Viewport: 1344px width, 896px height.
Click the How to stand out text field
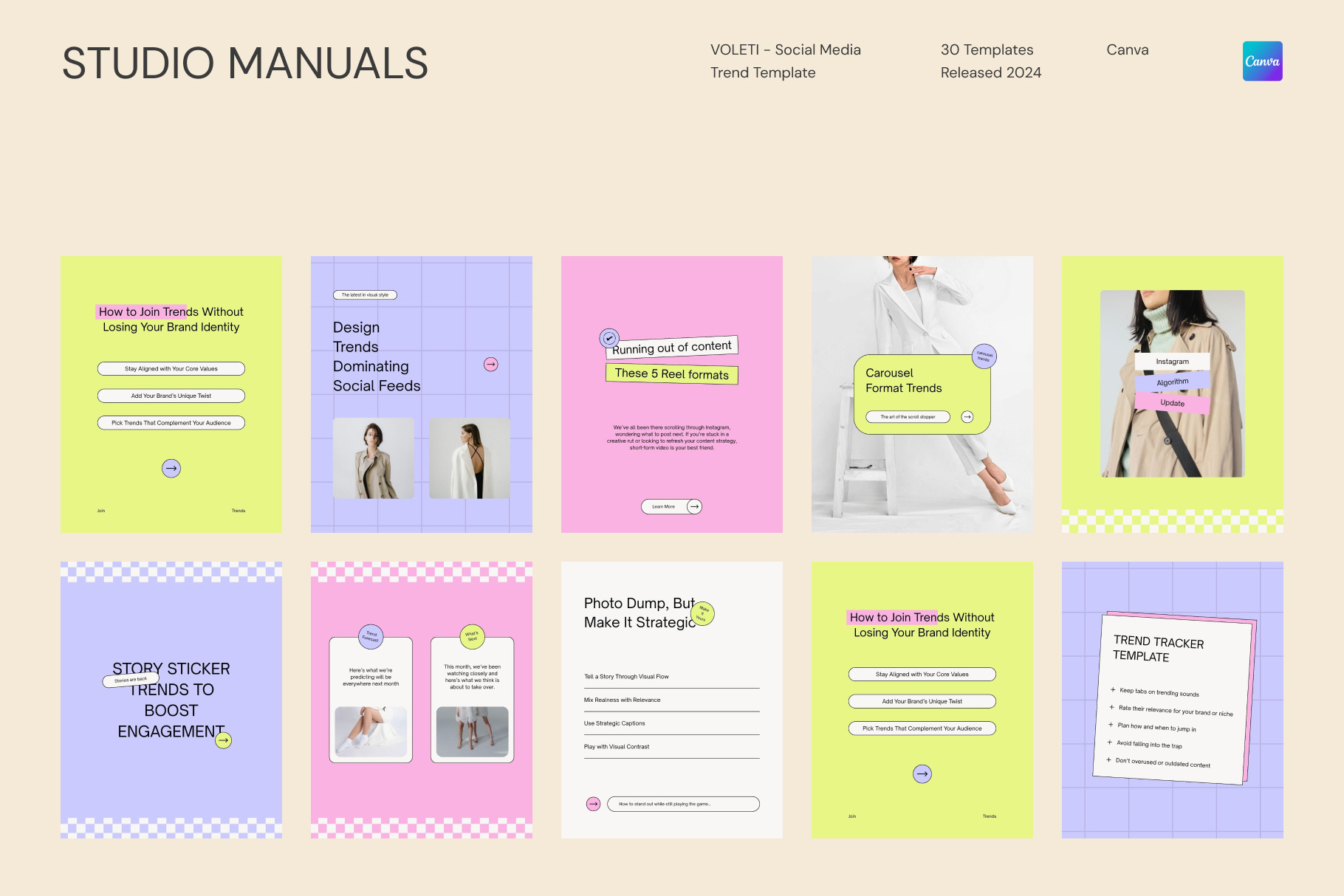682,804
